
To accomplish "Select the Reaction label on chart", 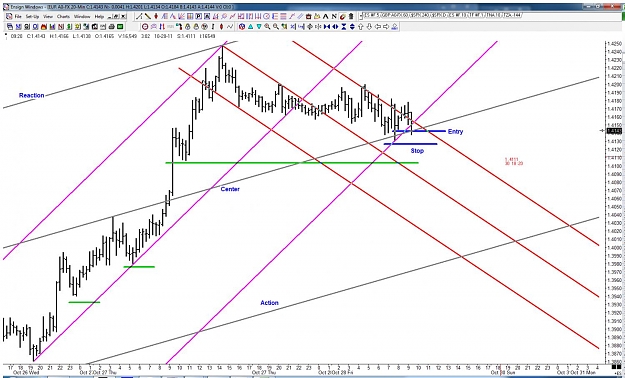I will tap(31, 95).
